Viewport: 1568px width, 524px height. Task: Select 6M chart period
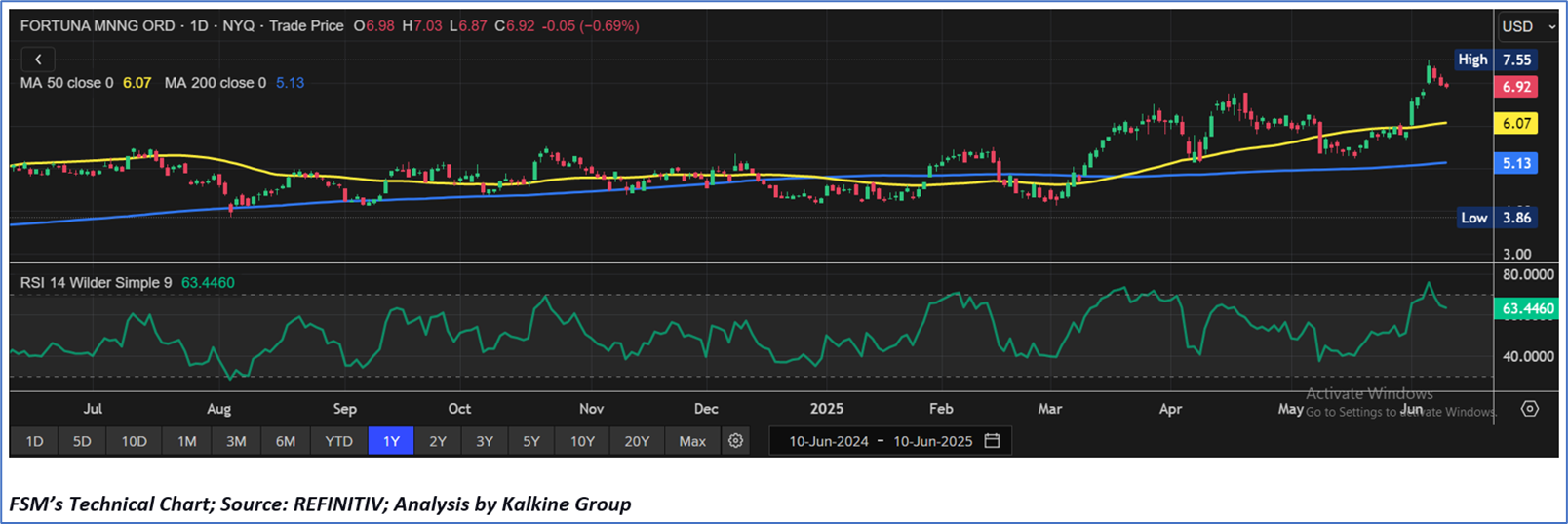[285, 441]
